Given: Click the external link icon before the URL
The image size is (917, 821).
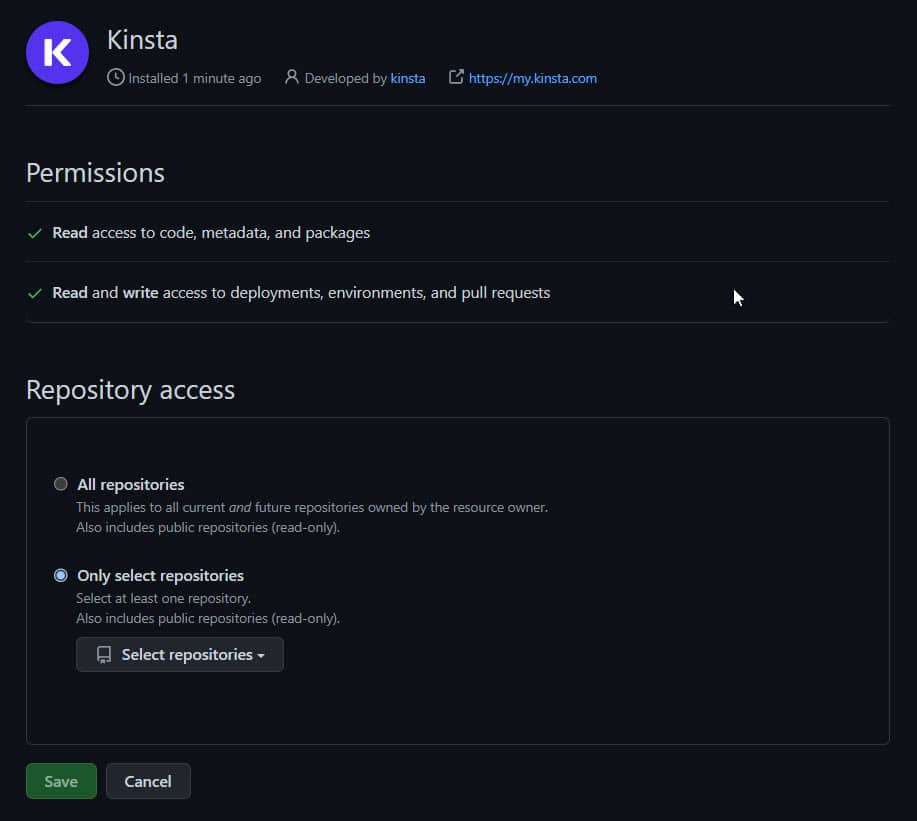Looking at the screenshot, I should (456, 77).
